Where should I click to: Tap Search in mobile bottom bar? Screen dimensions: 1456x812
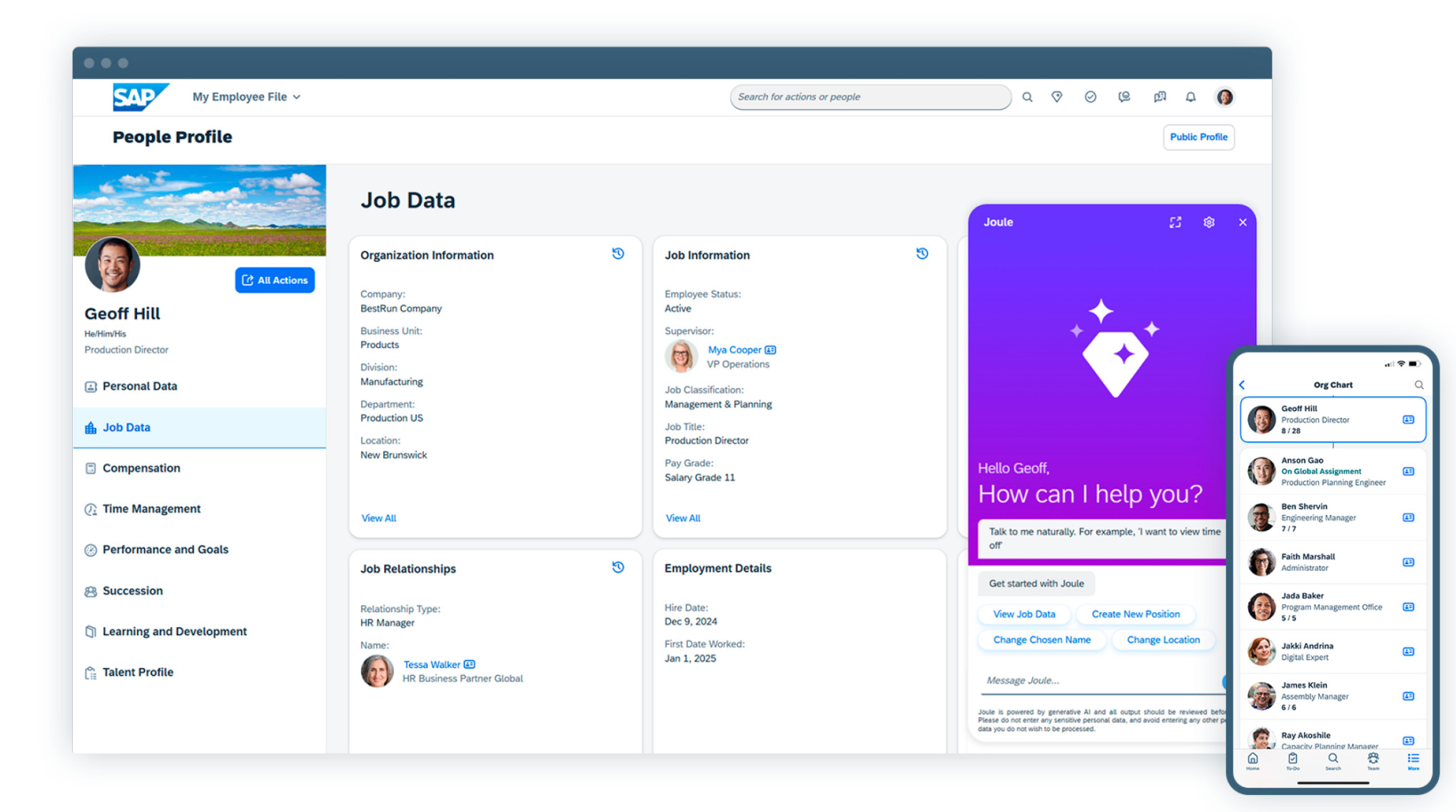[1333, 761]
